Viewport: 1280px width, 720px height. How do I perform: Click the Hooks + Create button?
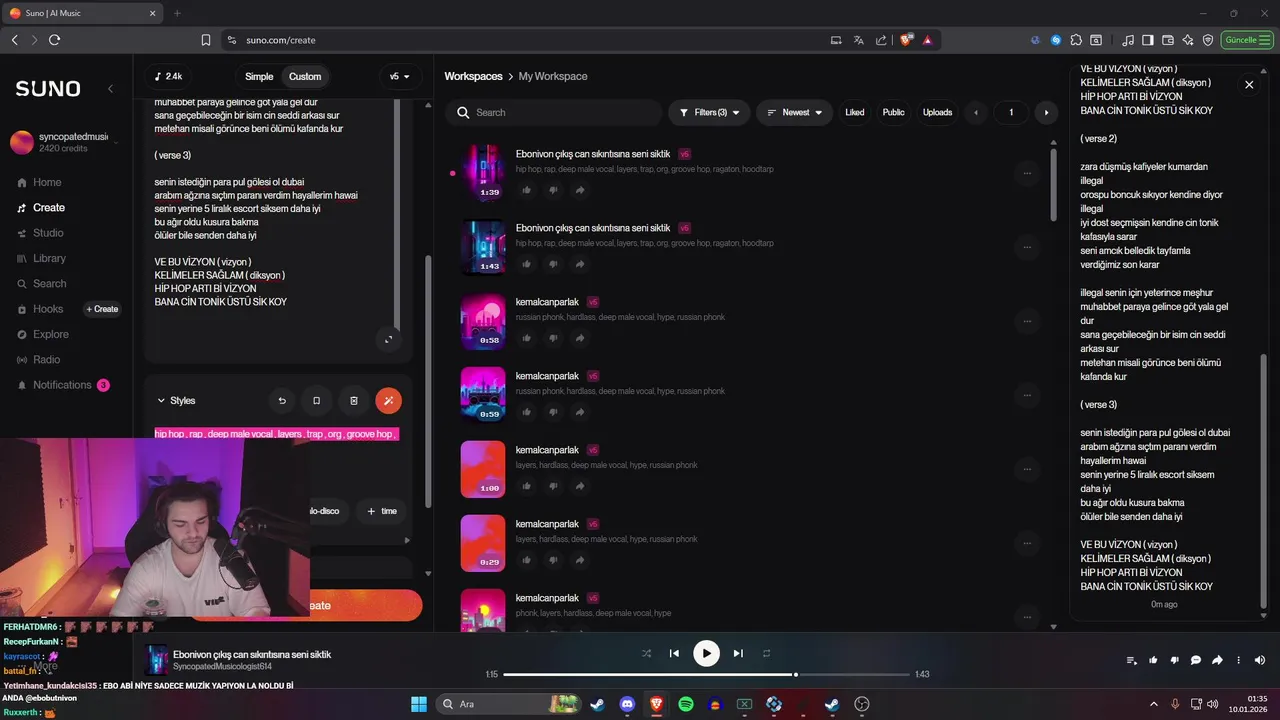click(x=102, y=309)
